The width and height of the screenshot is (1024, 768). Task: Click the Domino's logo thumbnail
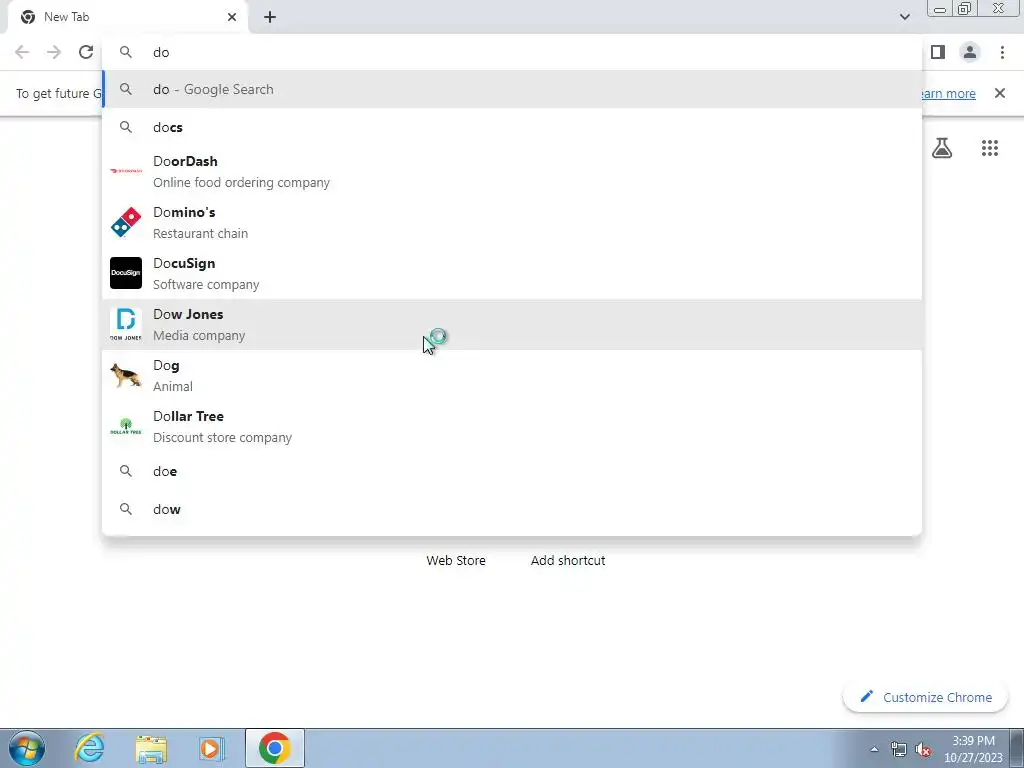[x=126, y=223]
